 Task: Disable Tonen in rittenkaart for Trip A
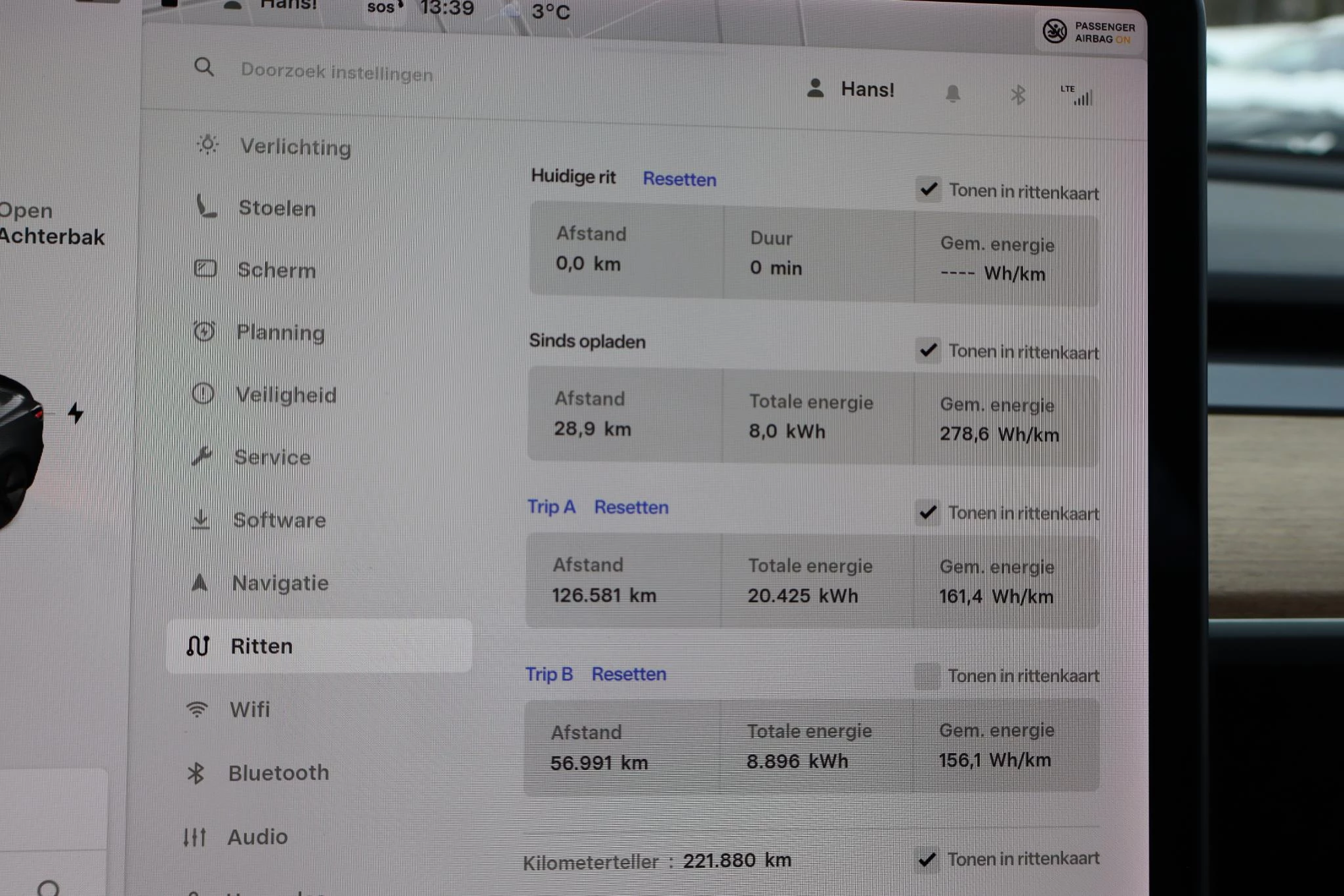(927, 512)
